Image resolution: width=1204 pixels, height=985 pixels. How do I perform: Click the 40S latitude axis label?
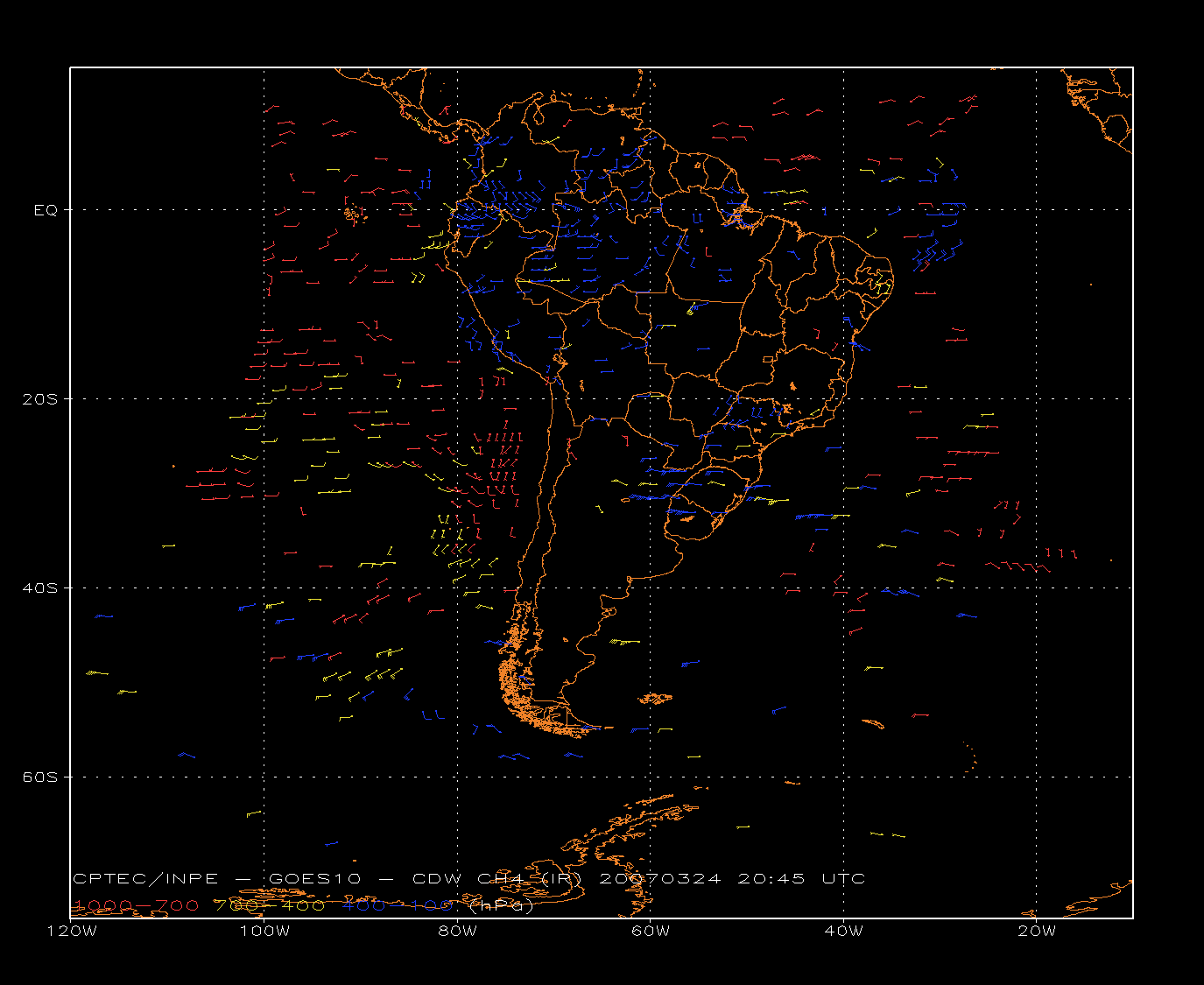pos(39,587)
